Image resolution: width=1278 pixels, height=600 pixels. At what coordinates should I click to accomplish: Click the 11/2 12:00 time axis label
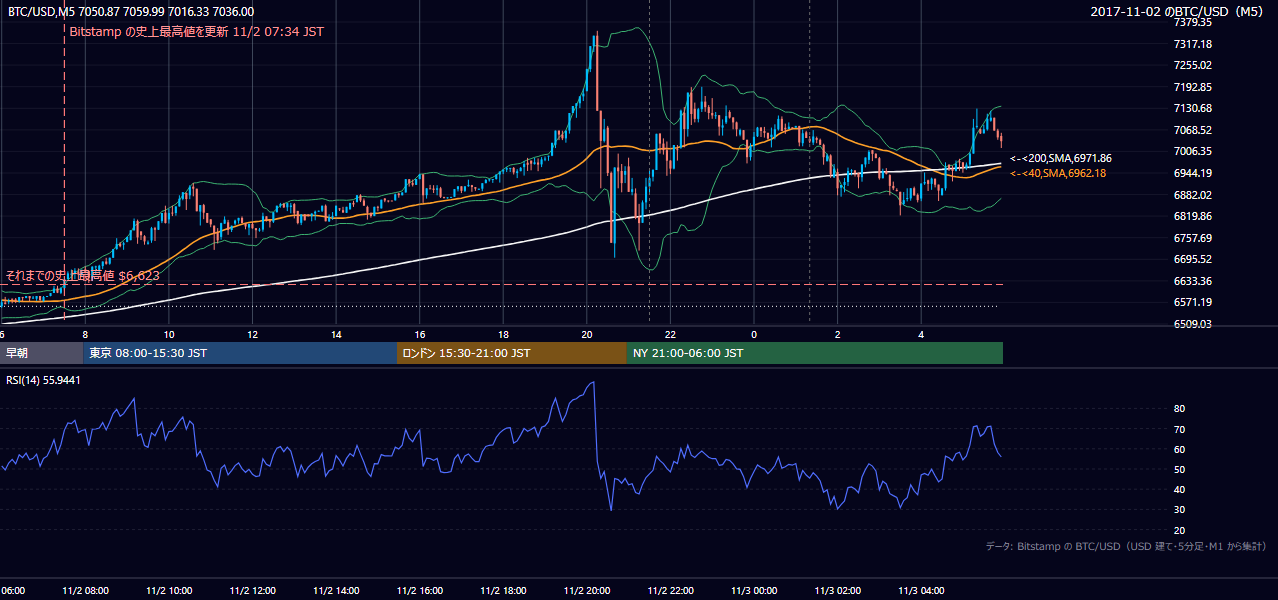tap(253, 590)
